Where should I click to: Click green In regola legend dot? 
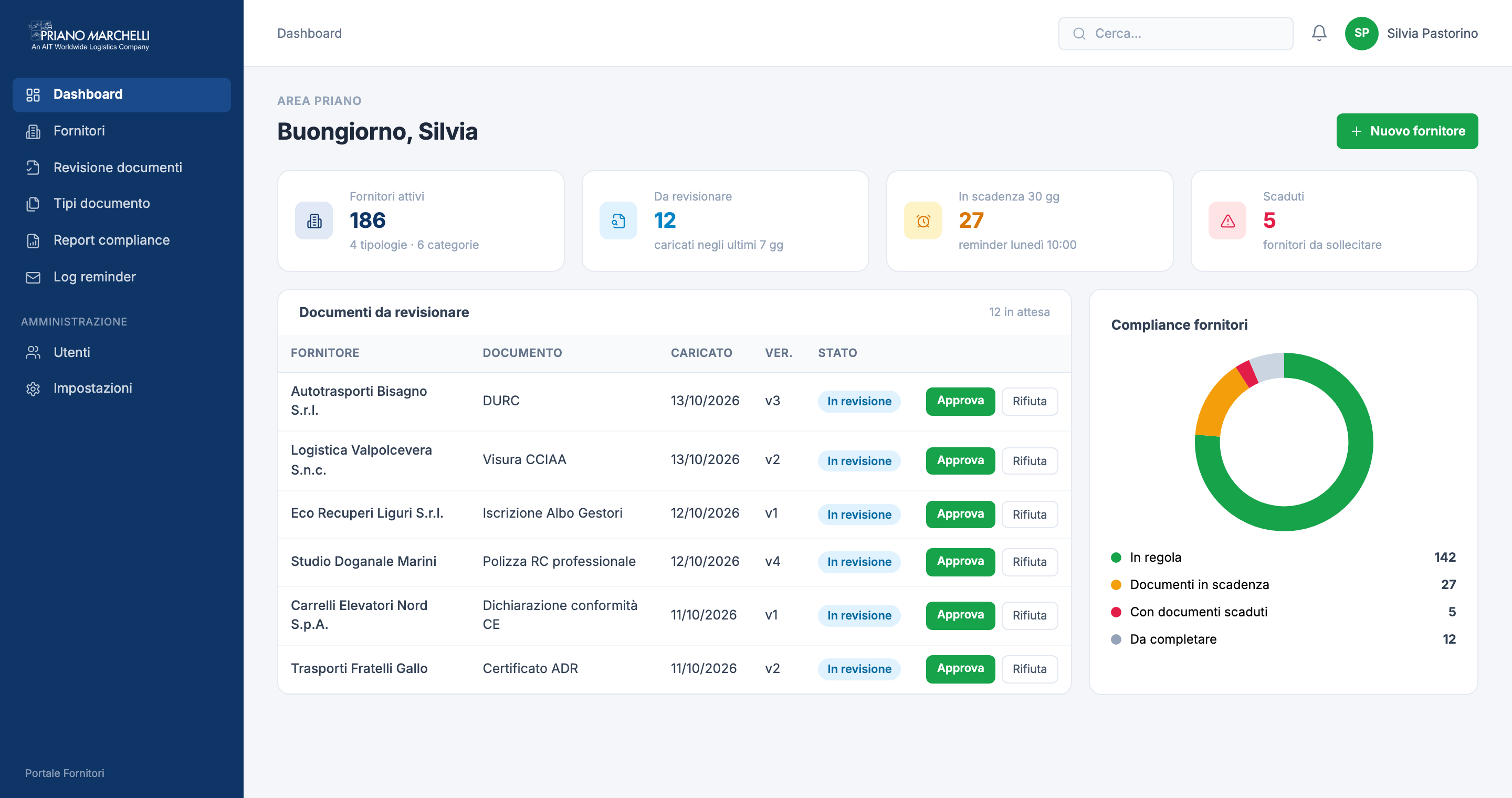click(x=1116, y=558)
